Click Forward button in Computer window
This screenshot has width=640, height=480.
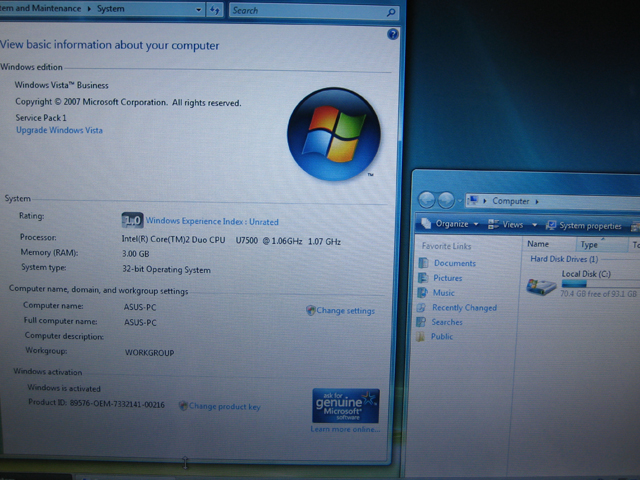pyautogui.click(x=446, y=200)
